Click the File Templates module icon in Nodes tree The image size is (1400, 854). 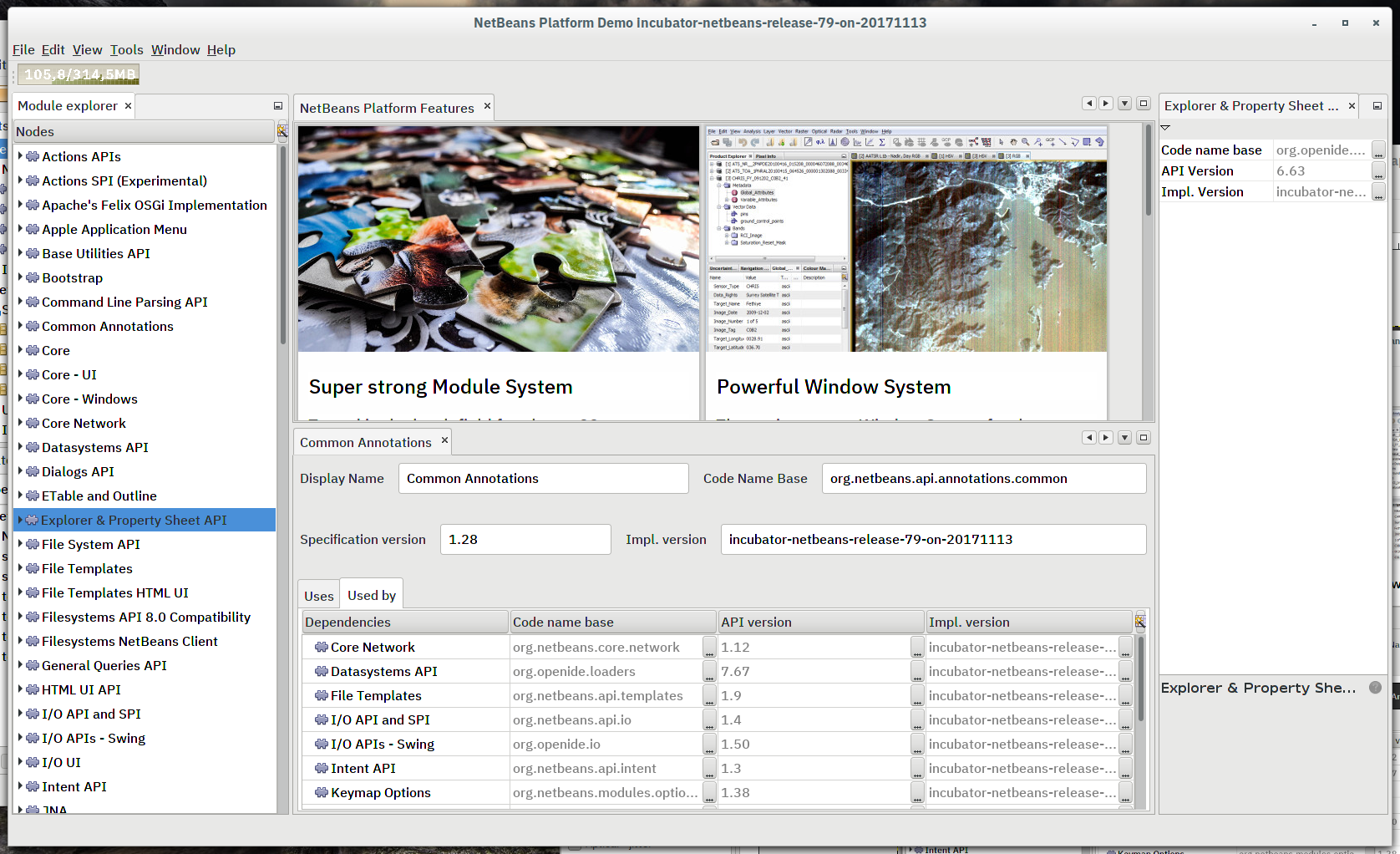pos(33,568)
